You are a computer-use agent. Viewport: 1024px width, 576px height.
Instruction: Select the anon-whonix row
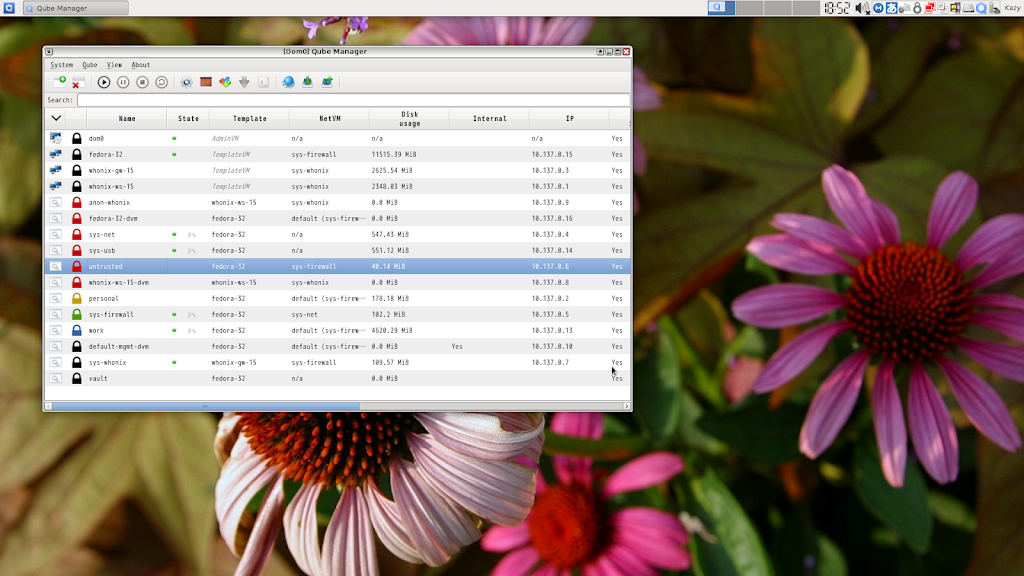click(337, 202)
